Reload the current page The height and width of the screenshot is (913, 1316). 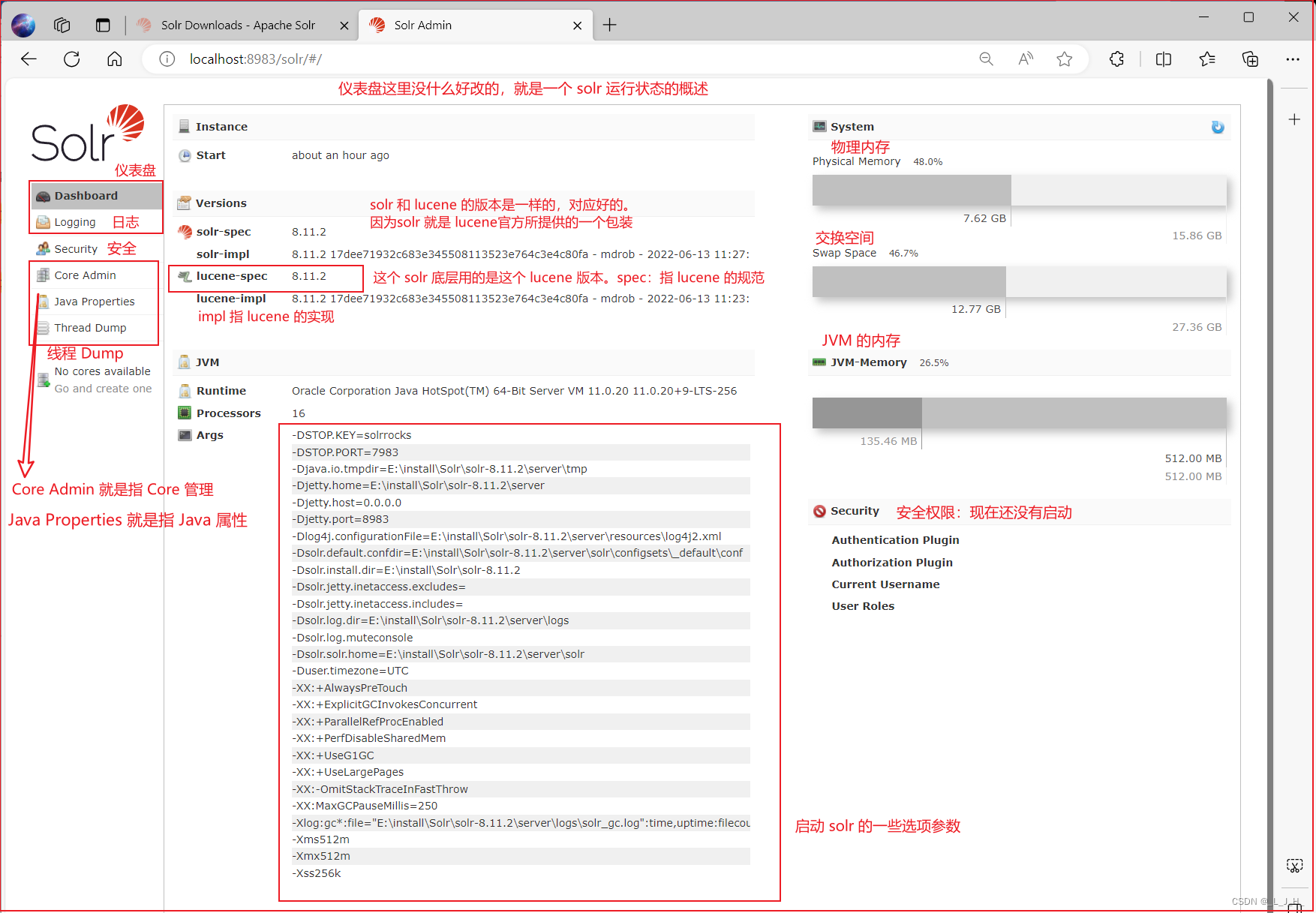pyautogui.click(x=72, y=59)
